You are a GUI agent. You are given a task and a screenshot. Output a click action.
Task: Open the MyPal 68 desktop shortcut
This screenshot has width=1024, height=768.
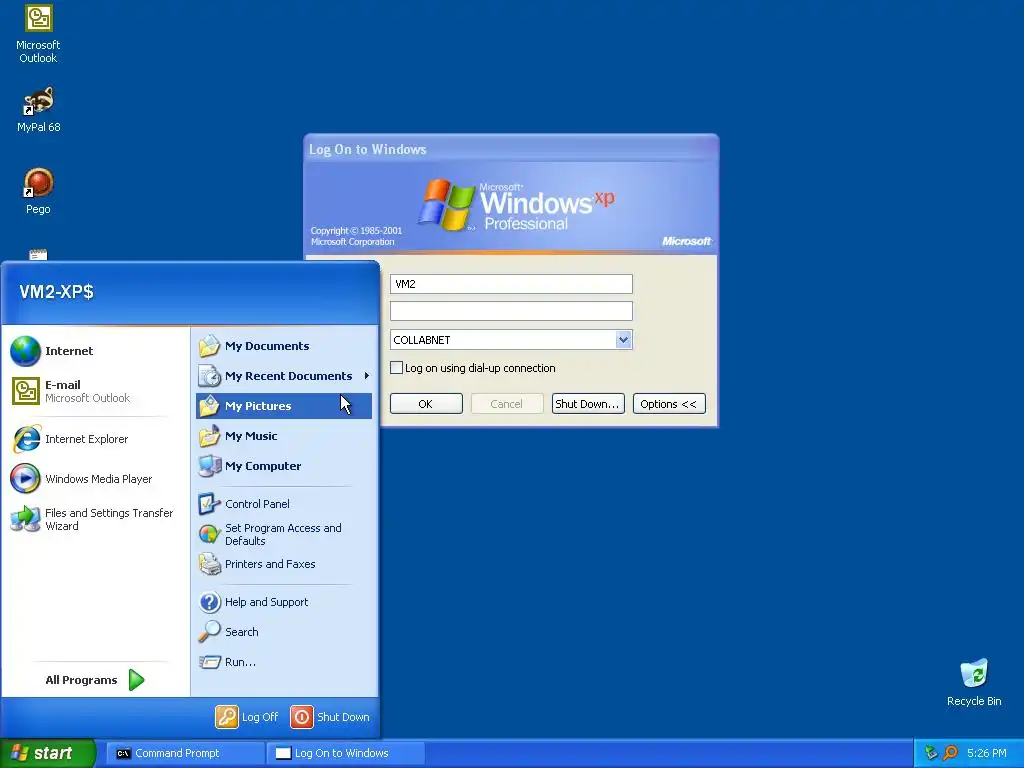point(38,109)
